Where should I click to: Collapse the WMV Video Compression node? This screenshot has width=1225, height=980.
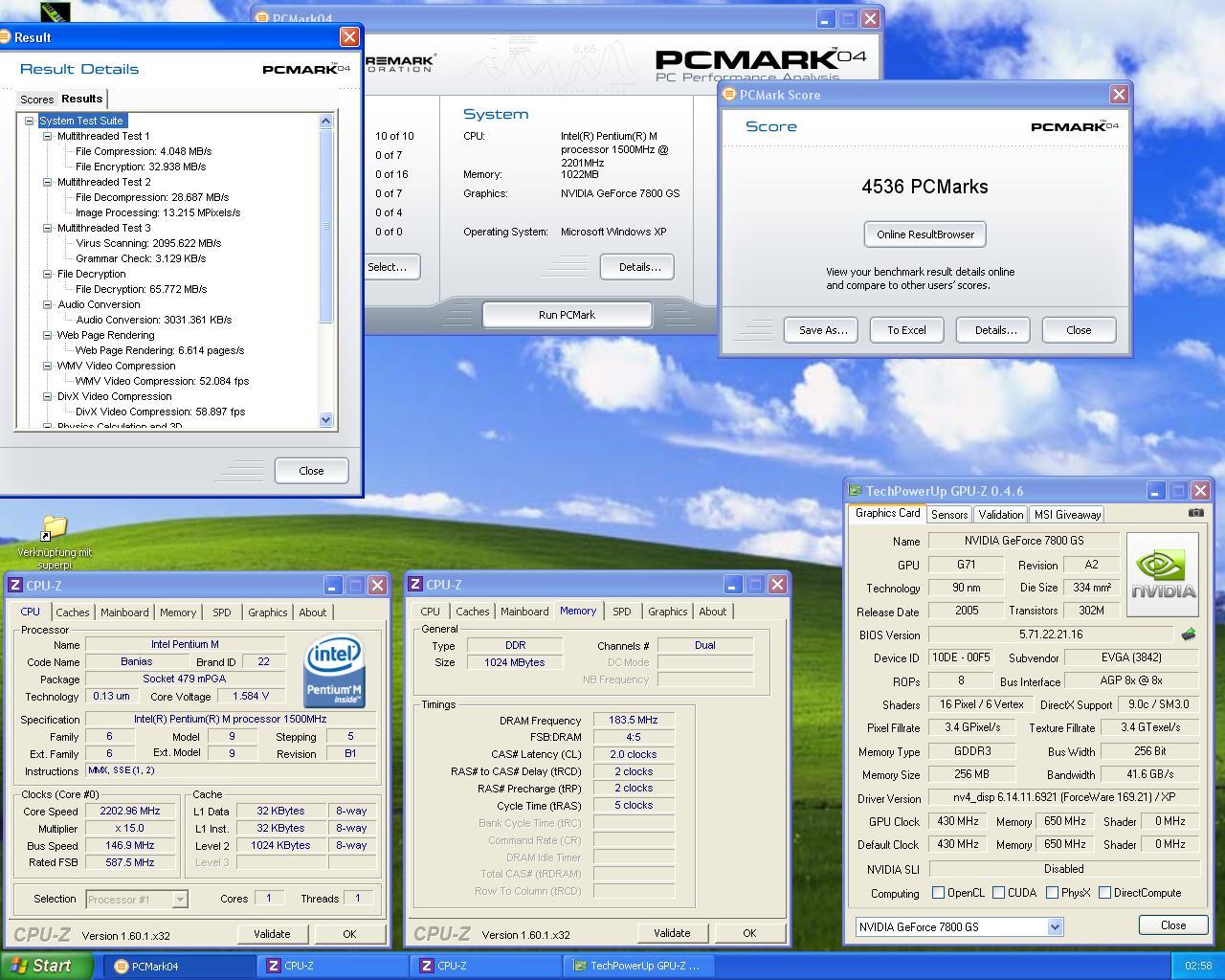(48, 366)
